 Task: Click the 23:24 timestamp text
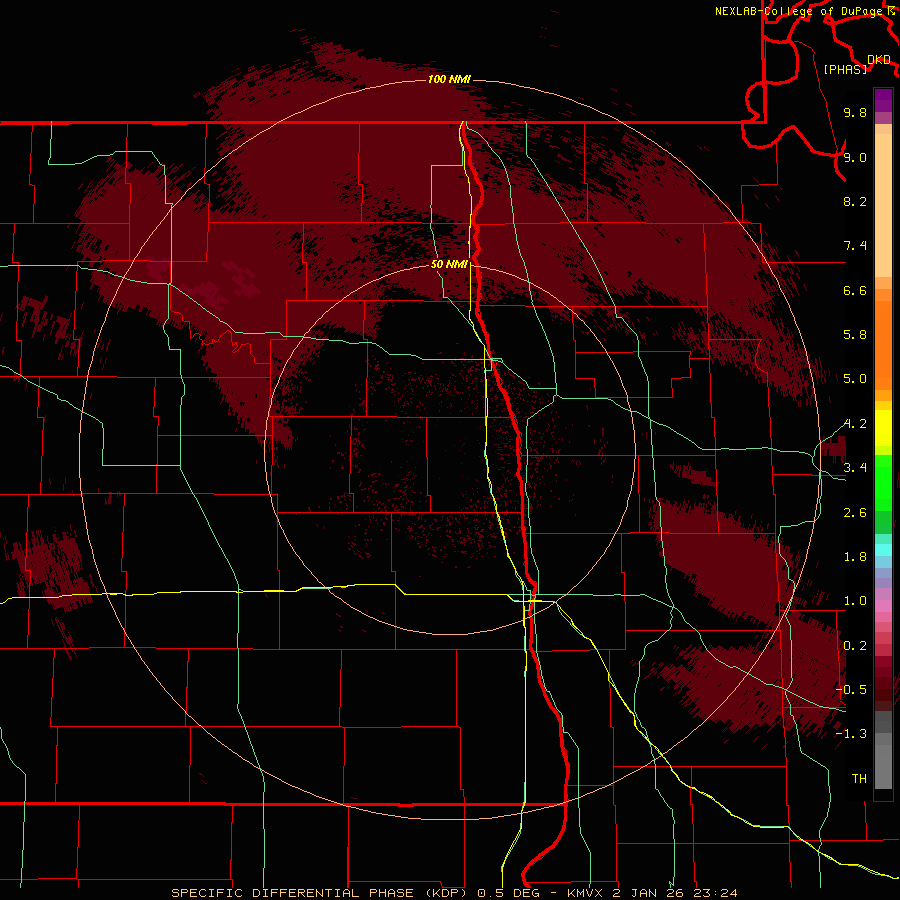tap(717, 893)
